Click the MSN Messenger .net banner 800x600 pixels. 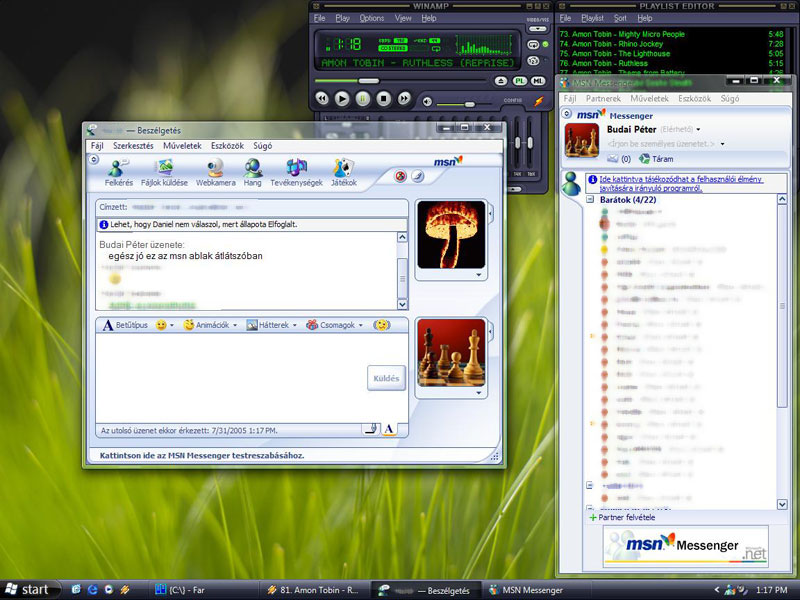(x=685, y=546)
